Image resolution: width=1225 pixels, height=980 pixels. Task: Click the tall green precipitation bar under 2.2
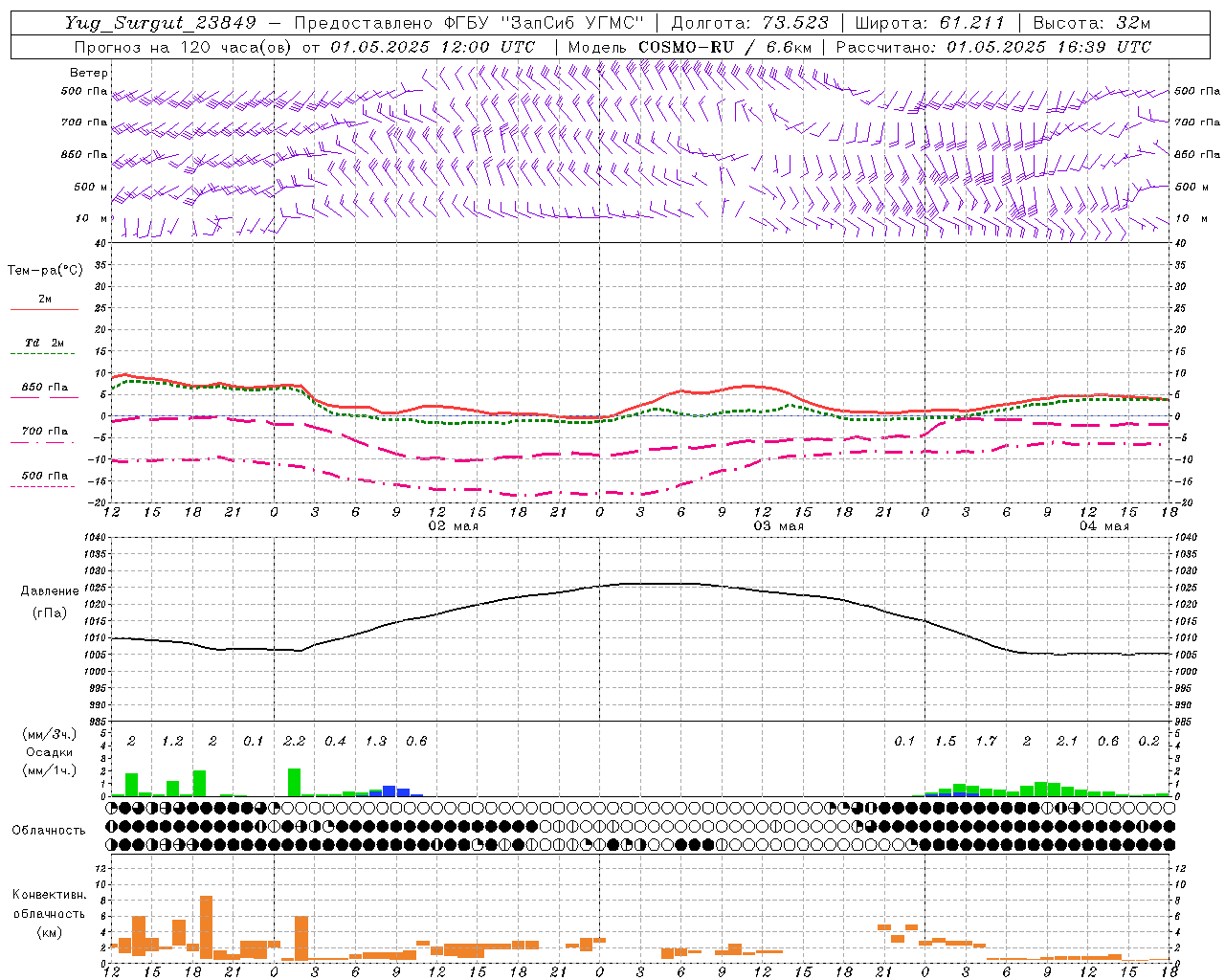pos(294,782)
